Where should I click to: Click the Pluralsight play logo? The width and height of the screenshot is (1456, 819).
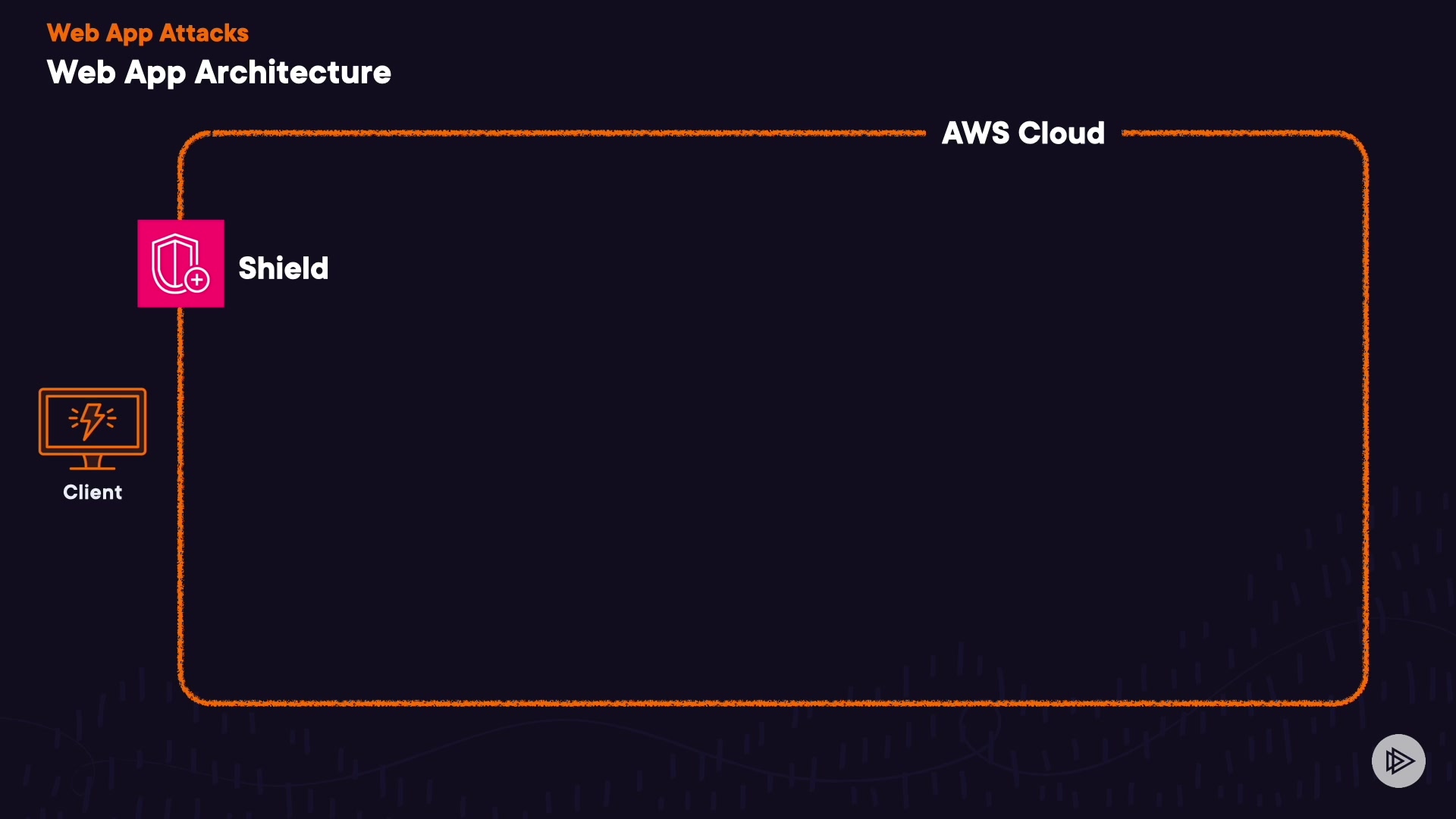(x=1398, y=761)
